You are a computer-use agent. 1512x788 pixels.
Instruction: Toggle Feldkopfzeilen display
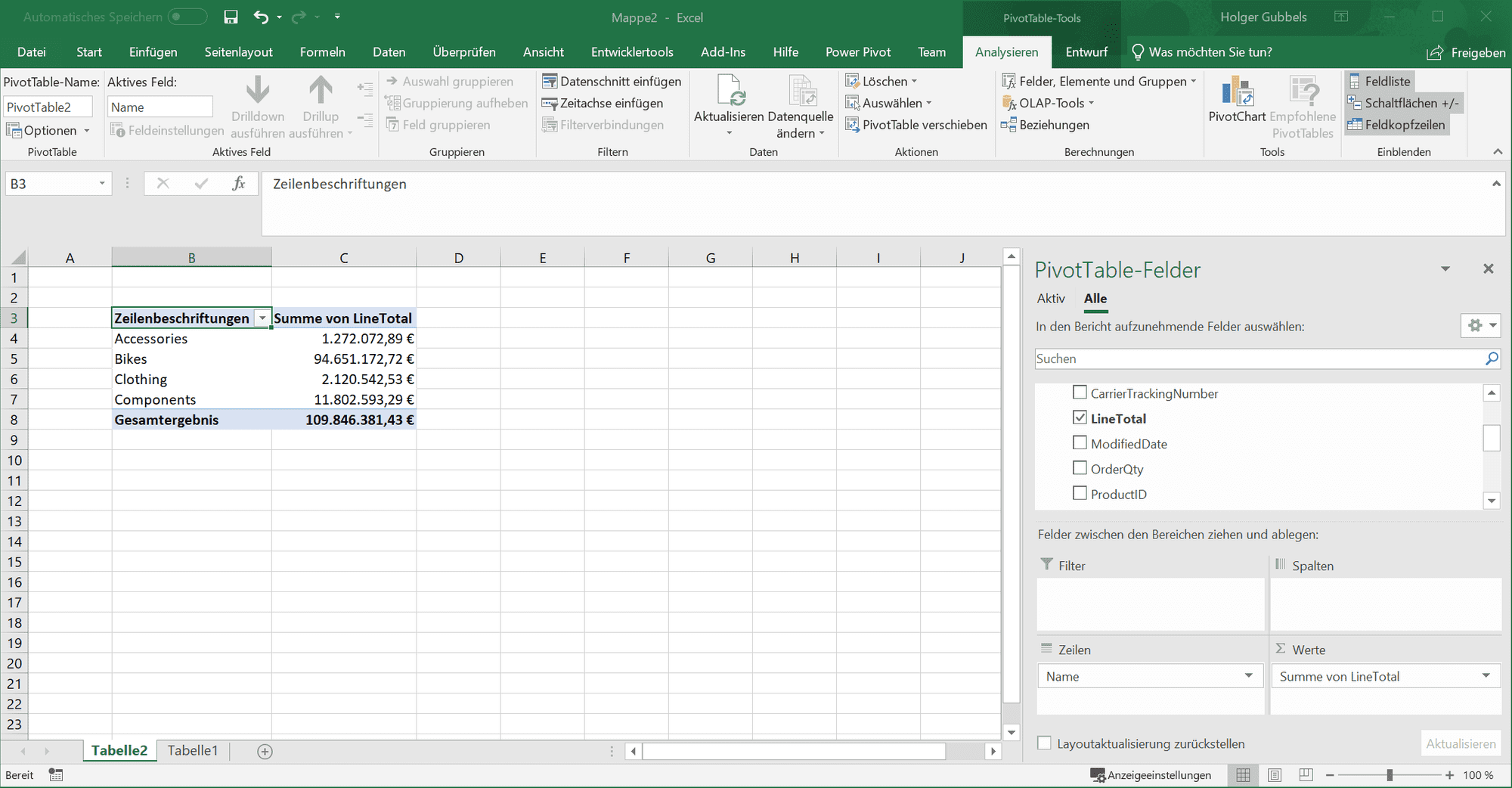[x=1396, y=125]
